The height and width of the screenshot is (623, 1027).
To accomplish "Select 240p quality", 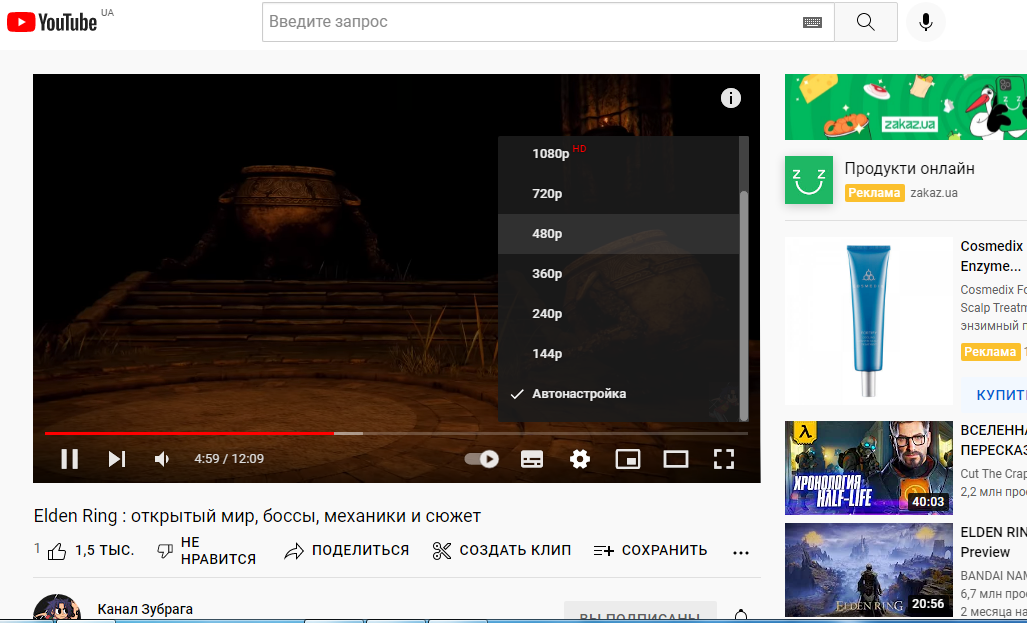I will 618,314.
